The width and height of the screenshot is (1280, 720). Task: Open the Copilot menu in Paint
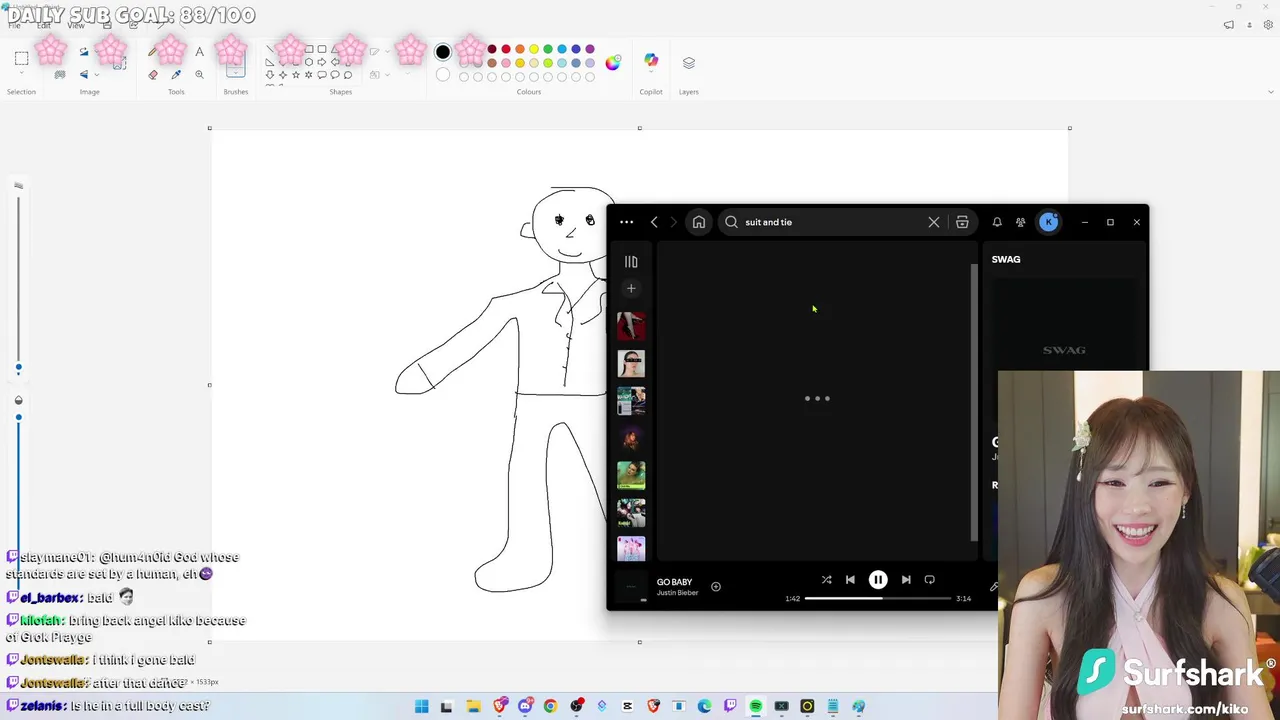(x=651, y=62)
